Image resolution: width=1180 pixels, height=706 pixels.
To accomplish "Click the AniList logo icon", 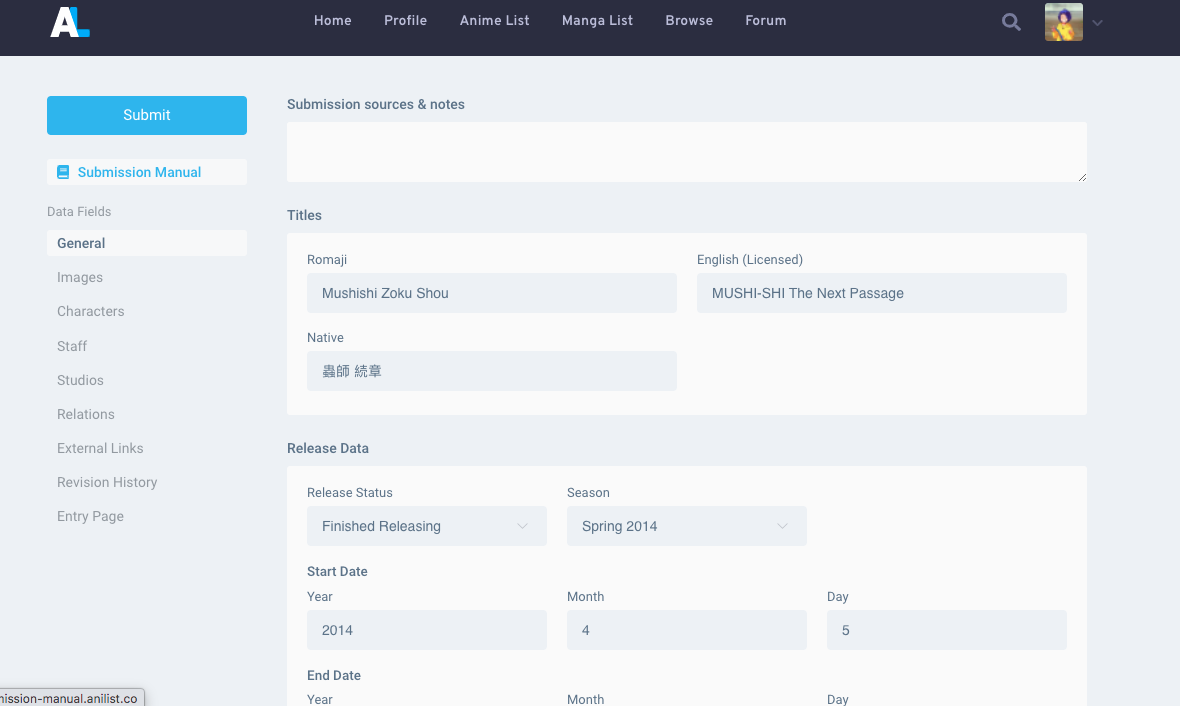I will point(70,21).
